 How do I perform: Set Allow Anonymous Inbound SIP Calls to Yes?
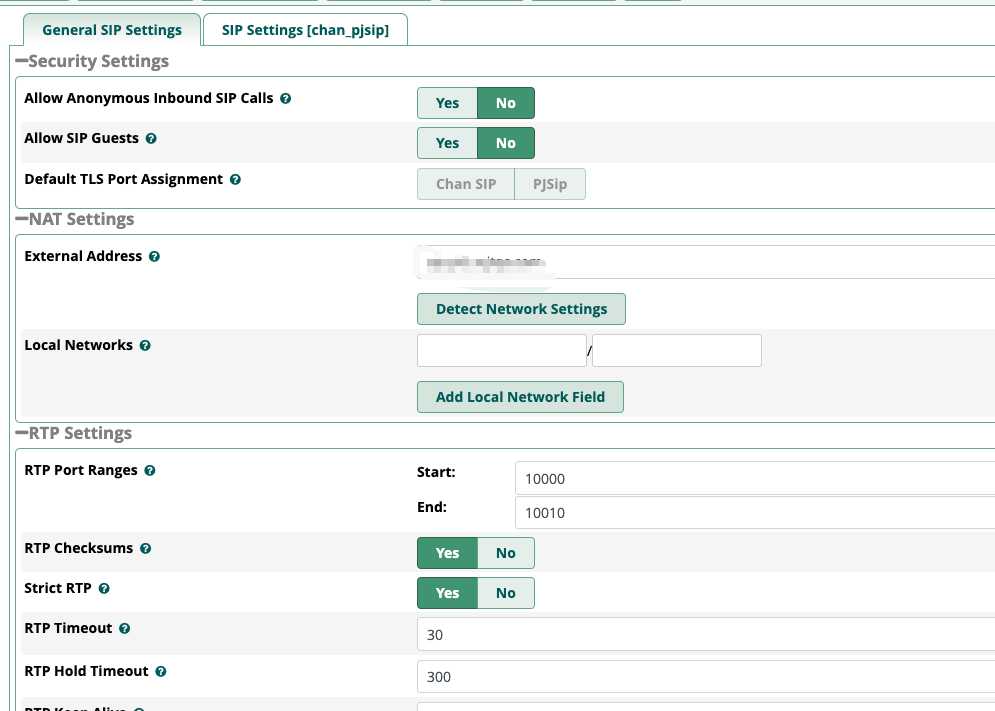click(447, 103)
